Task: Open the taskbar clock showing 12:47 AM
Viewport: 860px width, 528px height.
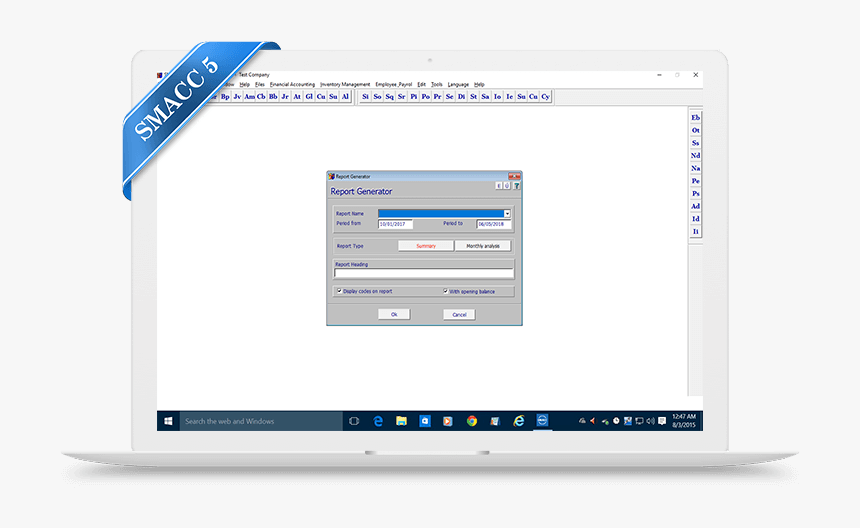Action: click(x=684, y=421)
